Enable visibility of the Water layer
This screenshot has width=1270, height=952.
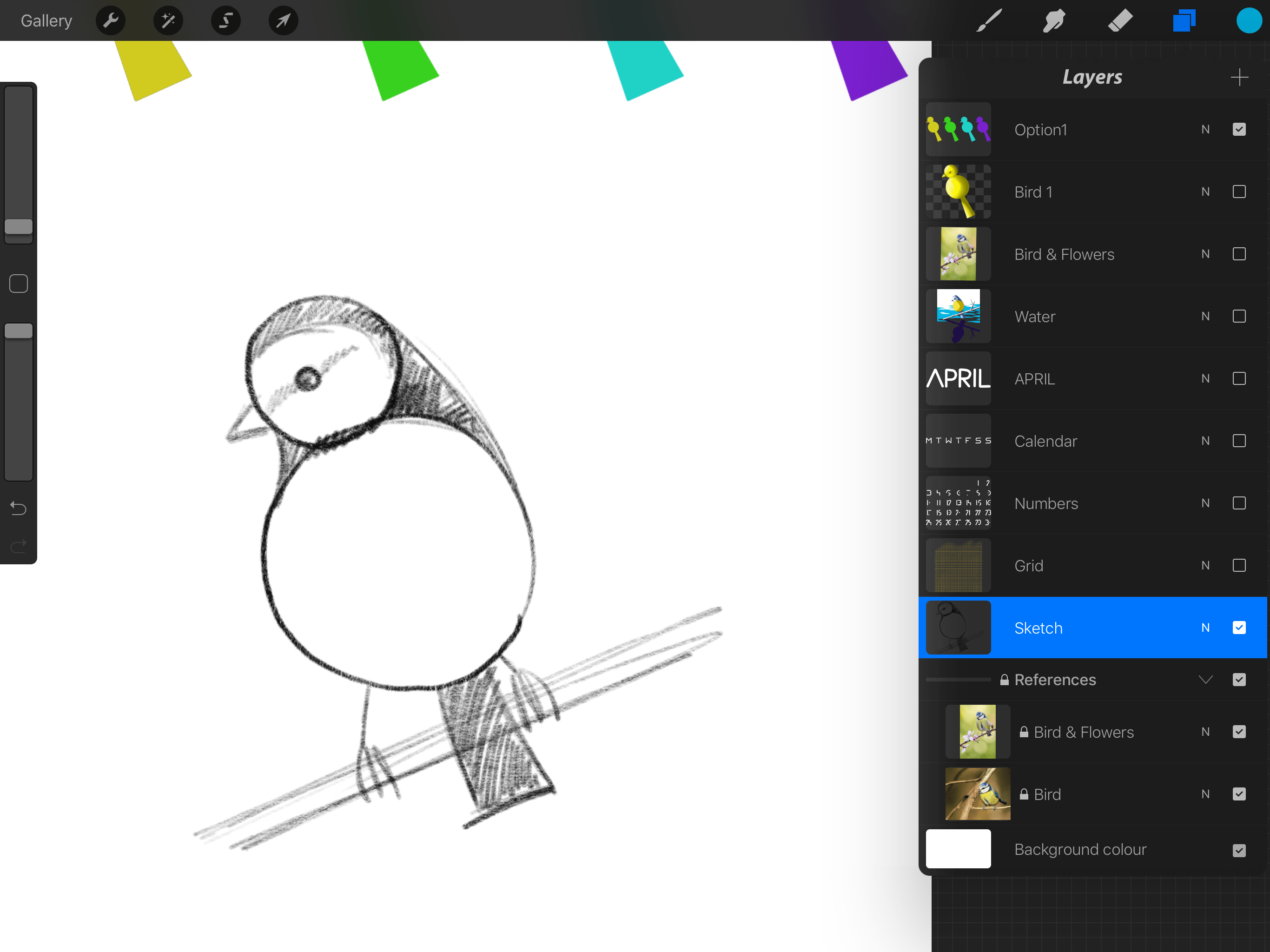tap(1238, 317)
